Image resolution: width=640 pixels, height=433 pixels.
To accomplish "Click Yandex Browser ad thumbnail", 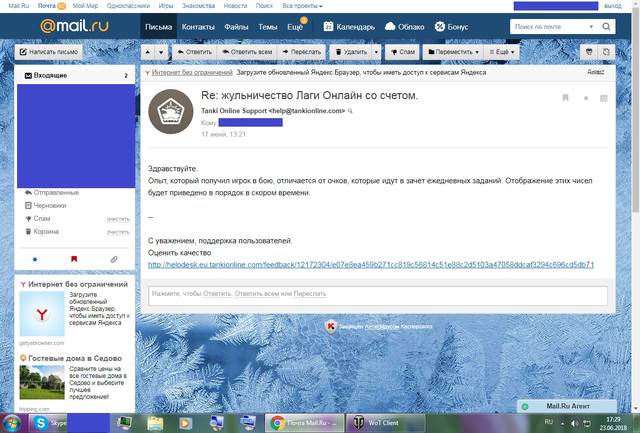I will pyautogui.click(x=42, y=313).
